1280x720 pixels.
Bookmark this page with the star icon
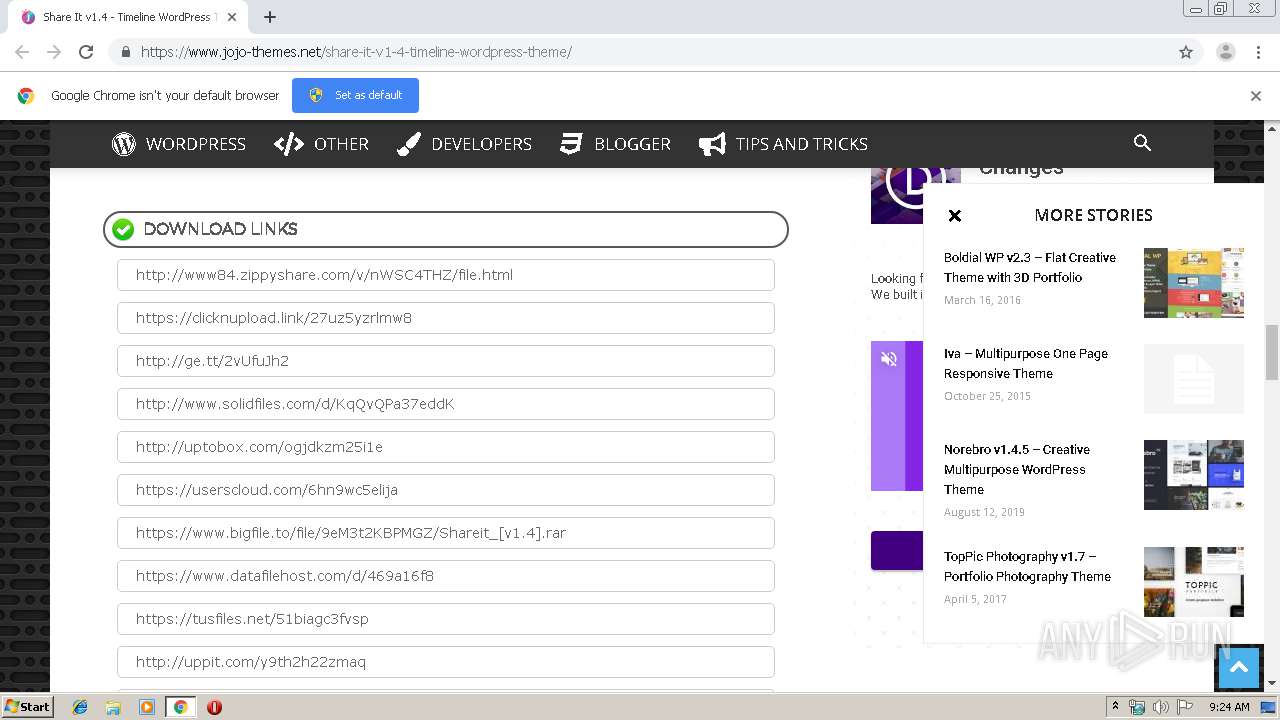pos(1186,52)
